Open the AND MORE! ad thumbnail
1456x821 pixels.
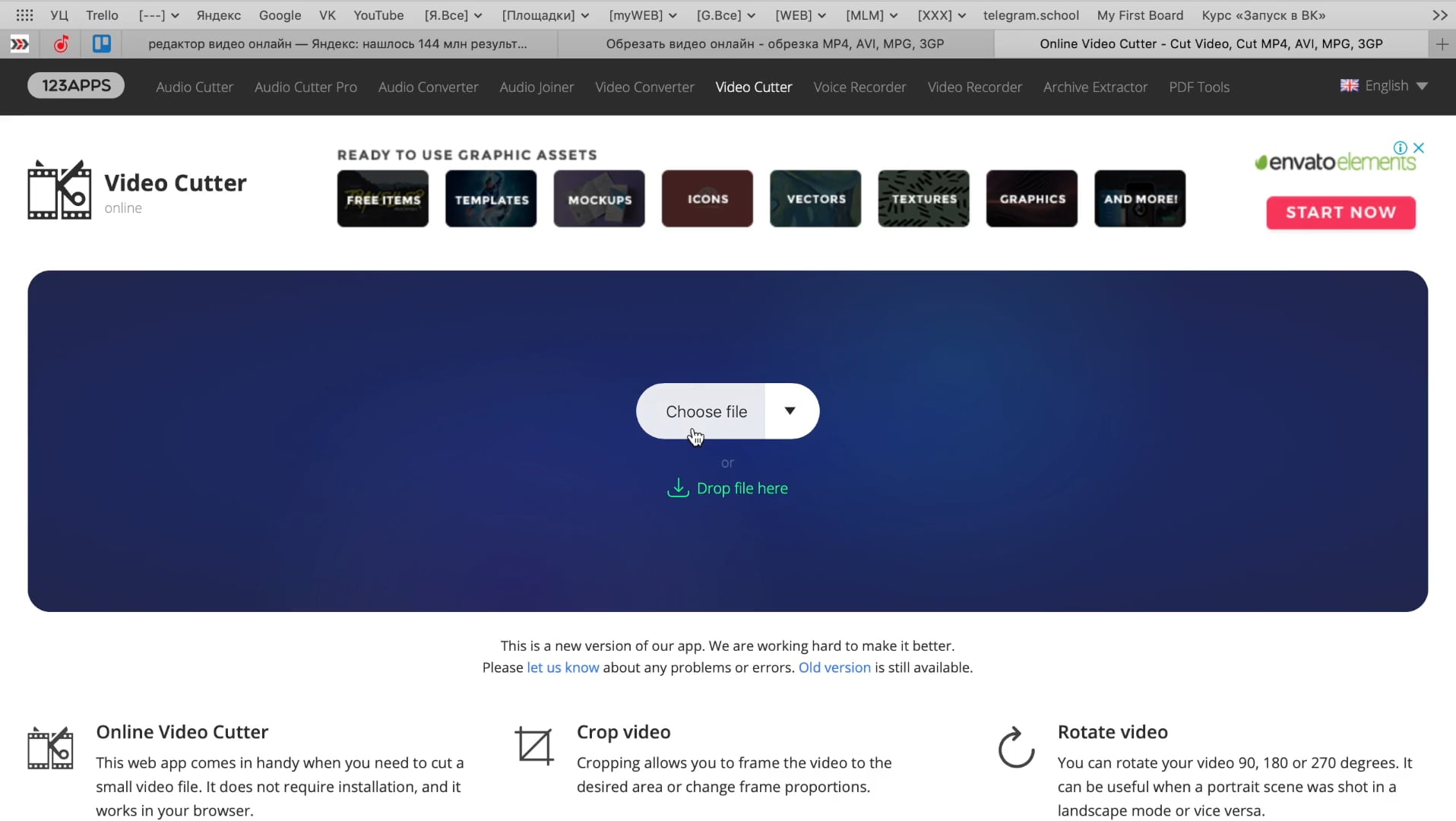tap(1140, 198)
